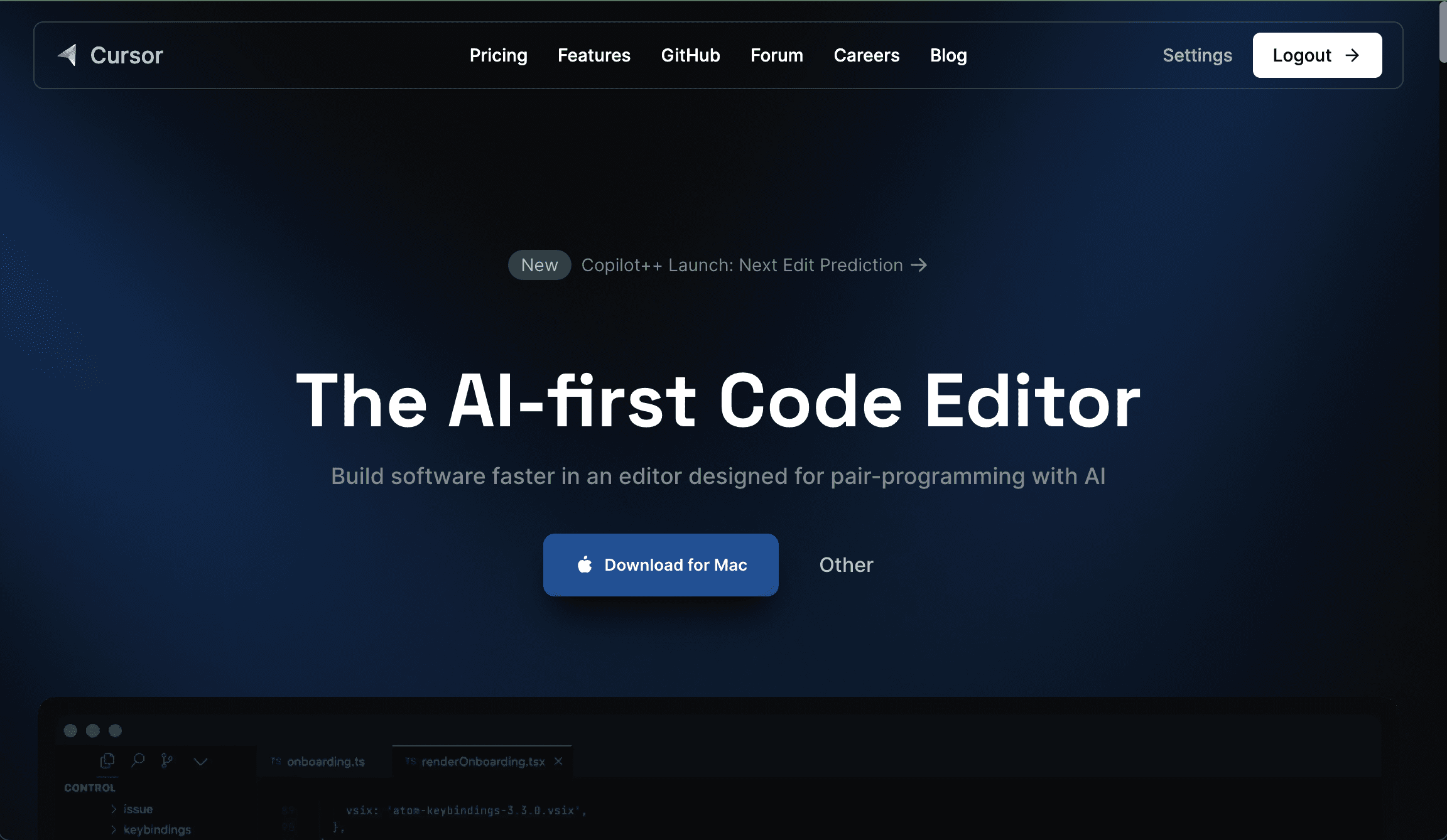Open the Other download options link

point(846,565)
